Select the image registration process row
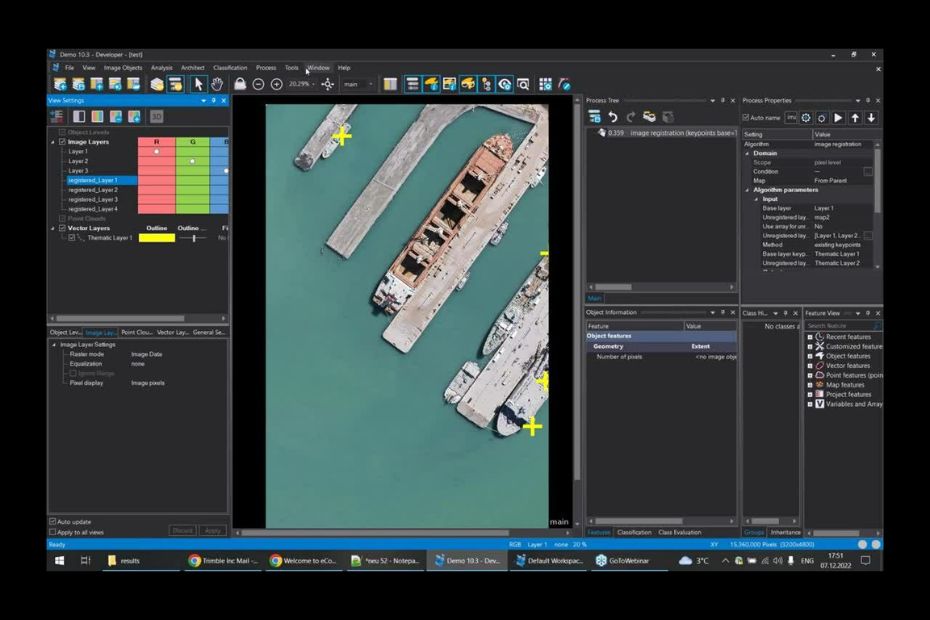The image size is (930, 620). coord(667,133)
